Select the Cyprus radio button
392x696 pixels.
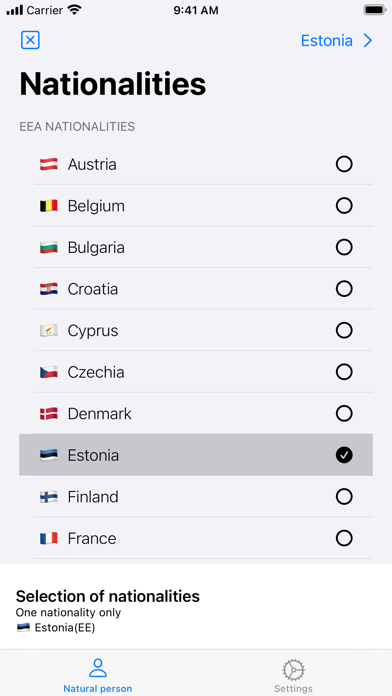tap(344, 331)
